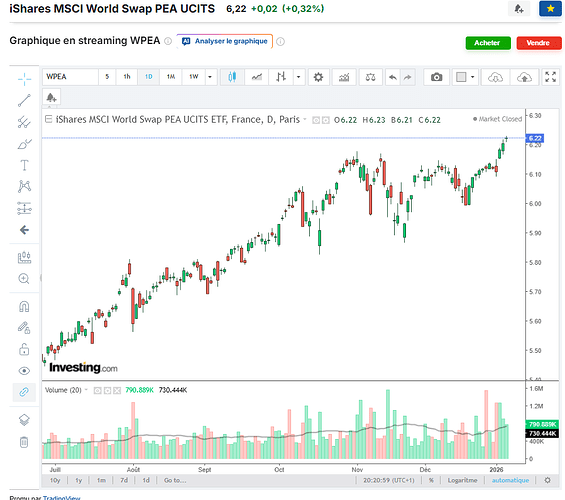Select the trend line drawing tool

coord(24,101)
